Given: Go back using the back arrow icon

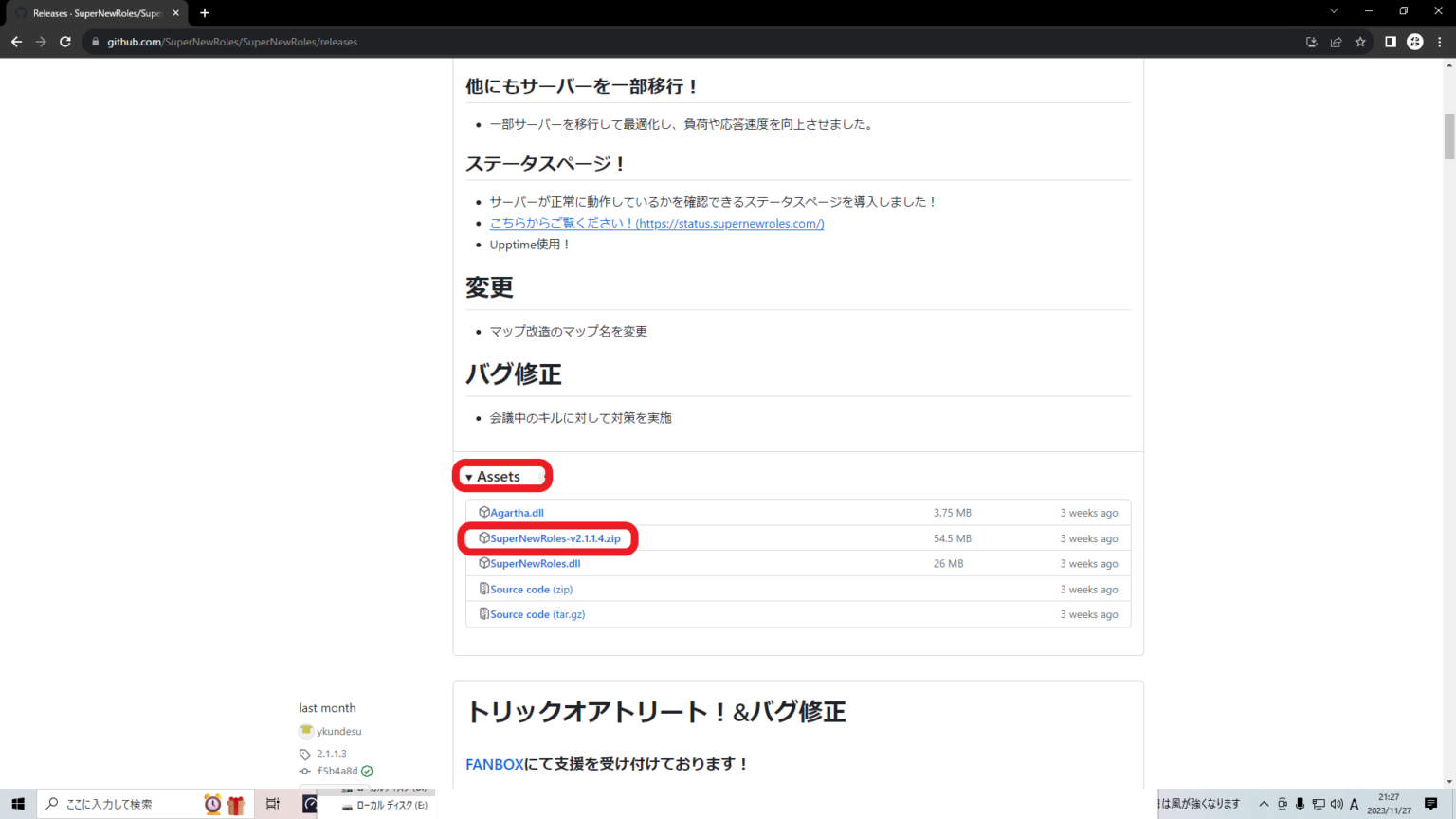Looking at the screenshot, I should (16, 42).
